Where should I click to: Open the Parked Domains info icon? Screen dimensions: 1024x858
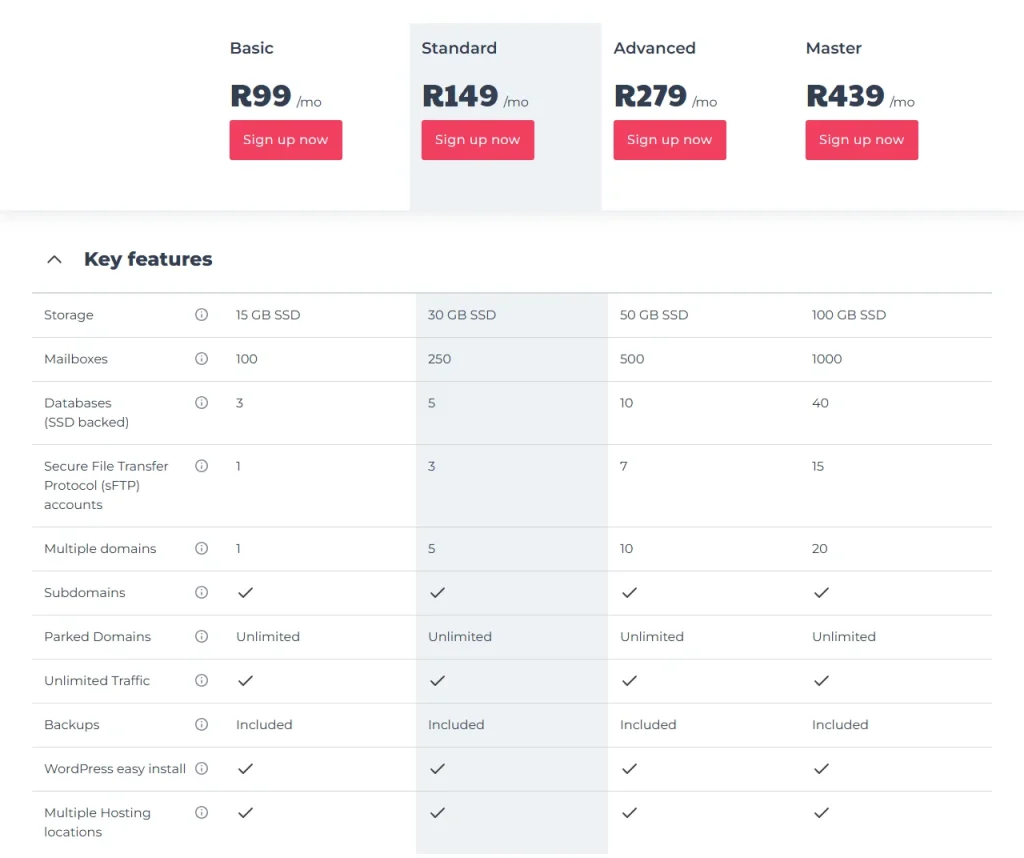(x=201, y=637)
